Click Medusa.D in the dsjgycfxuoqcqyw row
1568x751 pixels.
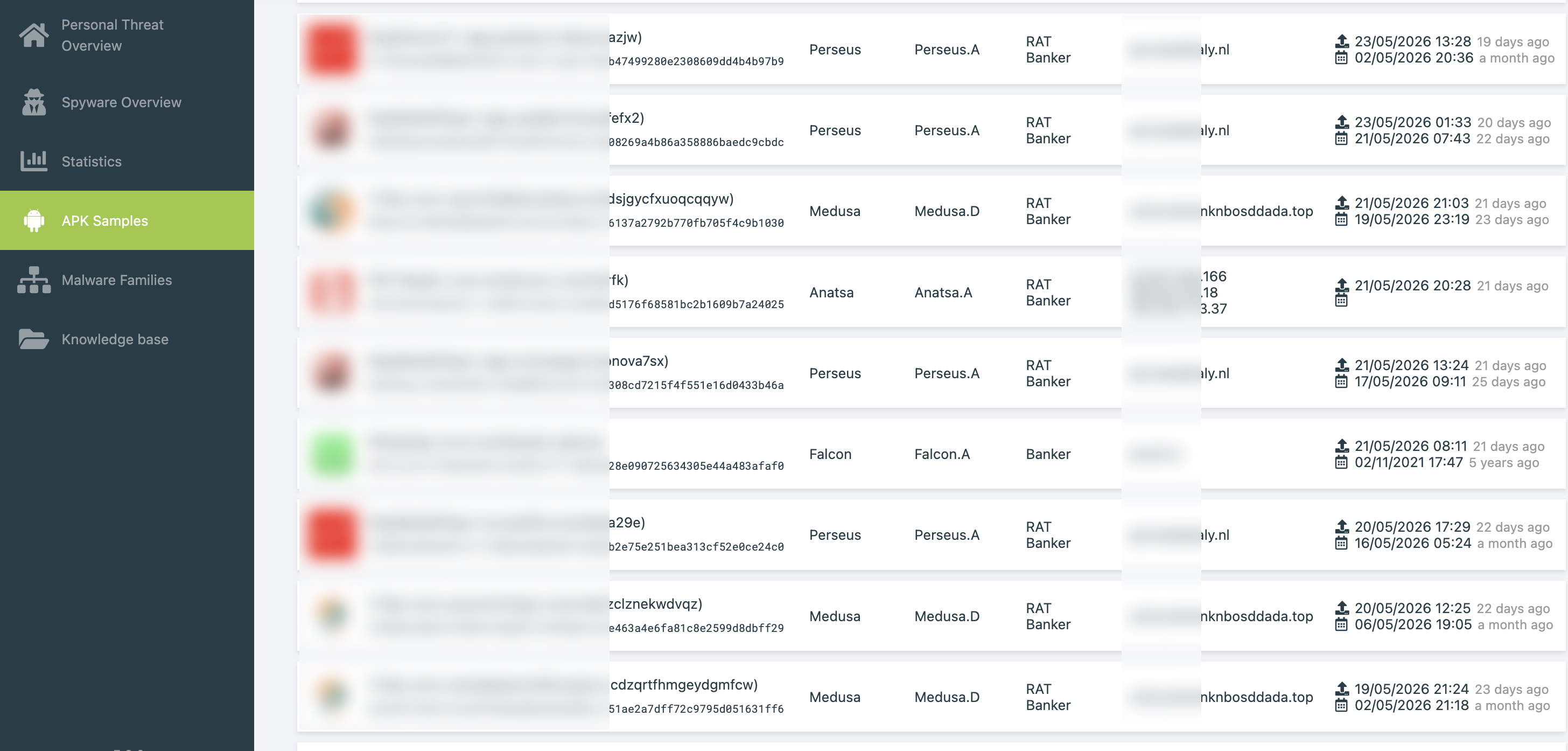(x=947, y=211)
